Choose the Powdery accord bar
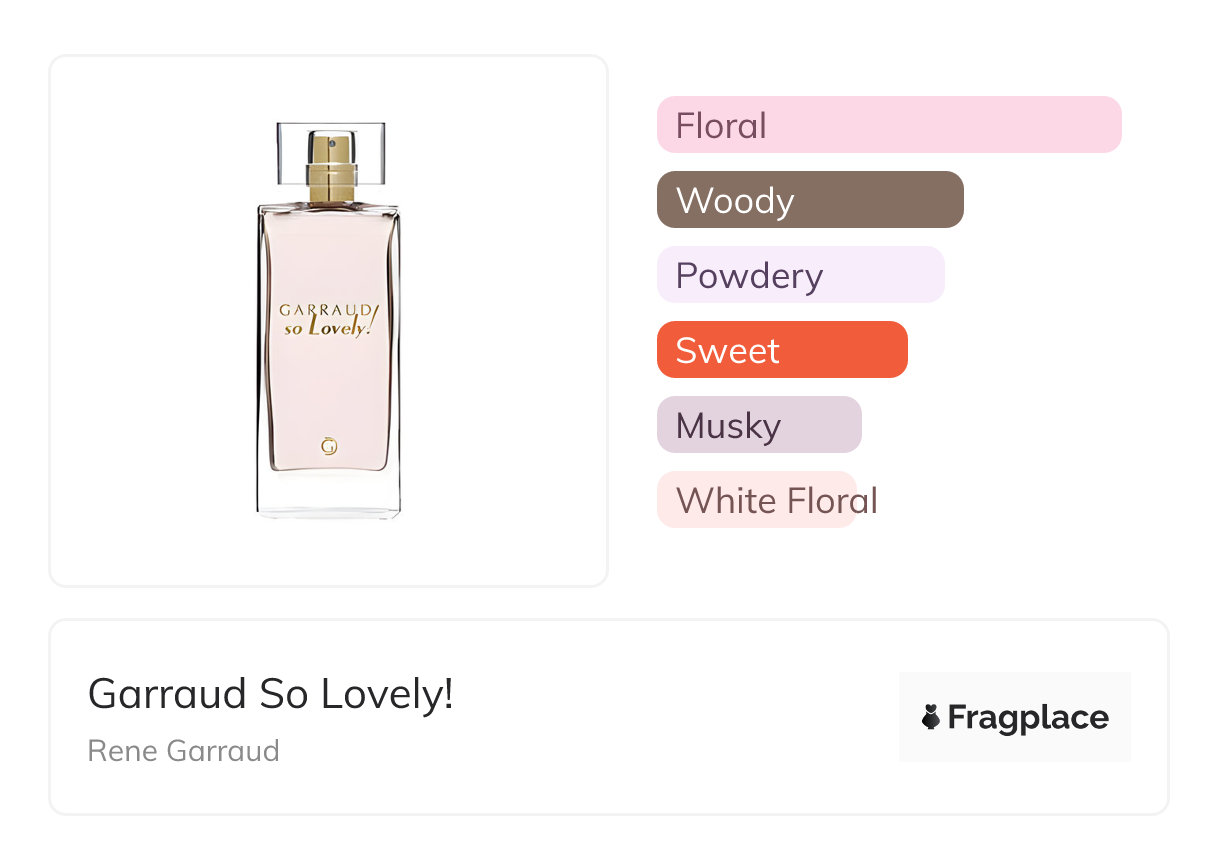The image size is (1218, 864). [800, 275]
